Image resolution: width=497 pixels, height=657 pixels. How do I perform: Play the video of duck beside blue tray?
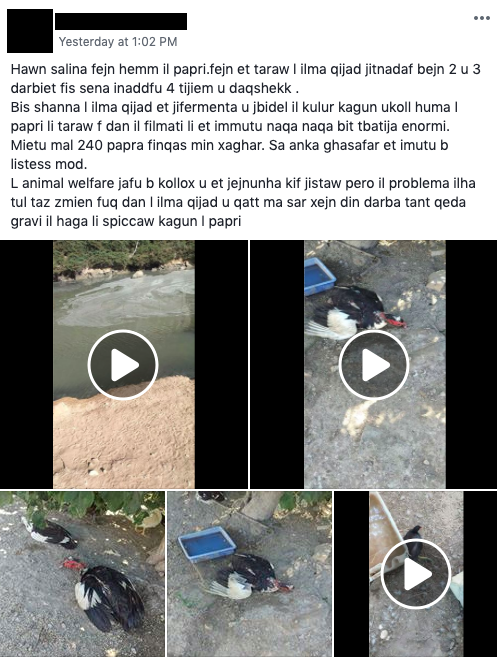tap(374, 364)
